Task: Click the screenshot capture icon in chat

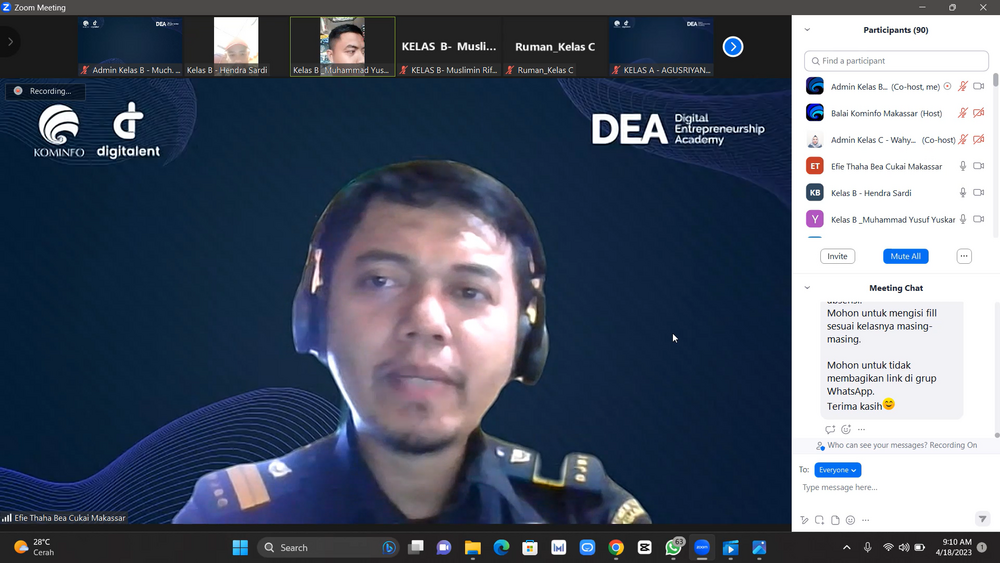Action: [x=819, y=520]
